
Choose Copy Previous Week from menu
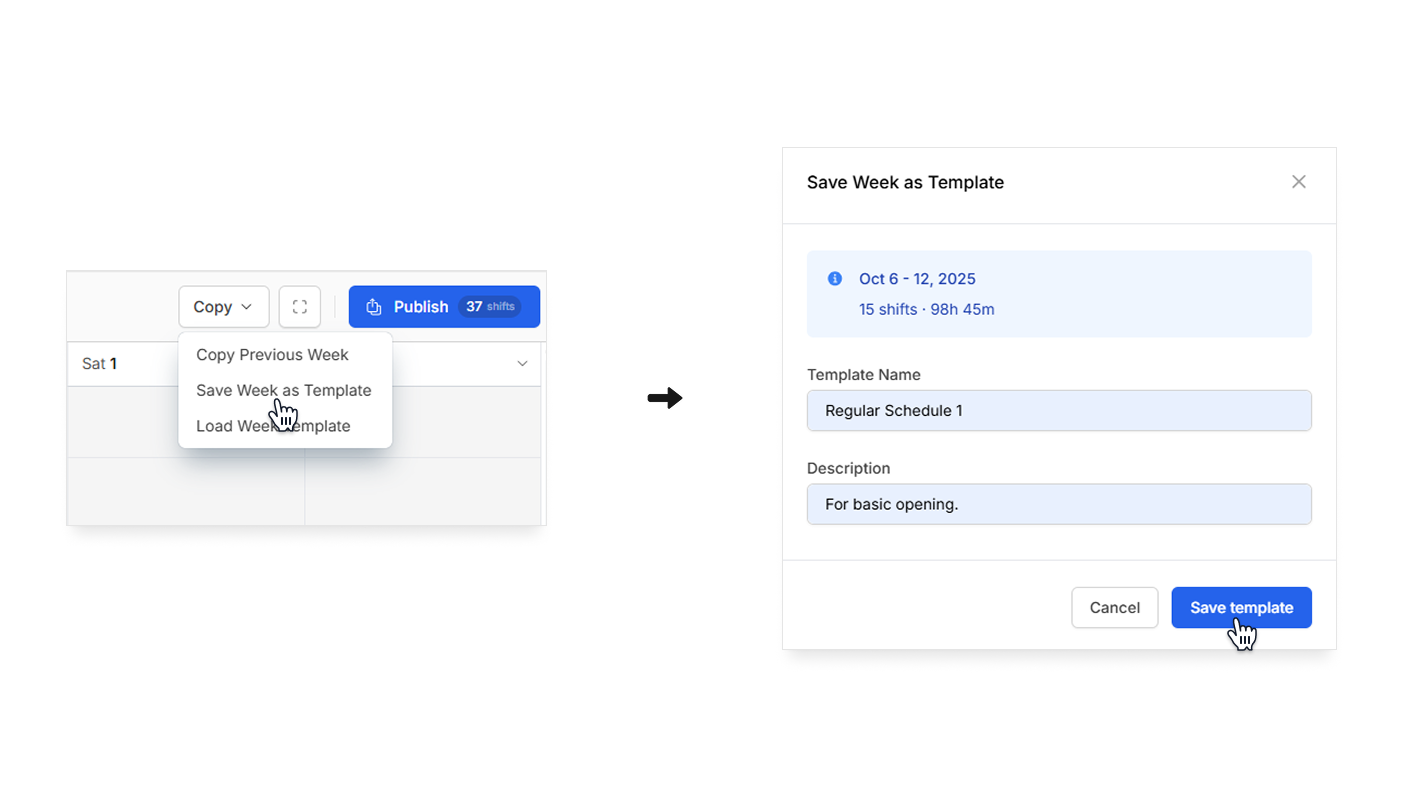coord(272,355)
